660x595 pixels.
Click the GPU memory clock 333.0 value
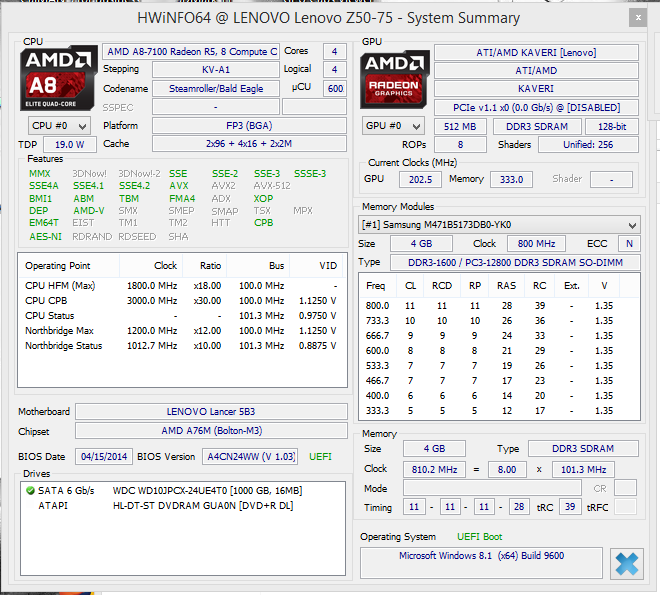click(x=511, y=179)
